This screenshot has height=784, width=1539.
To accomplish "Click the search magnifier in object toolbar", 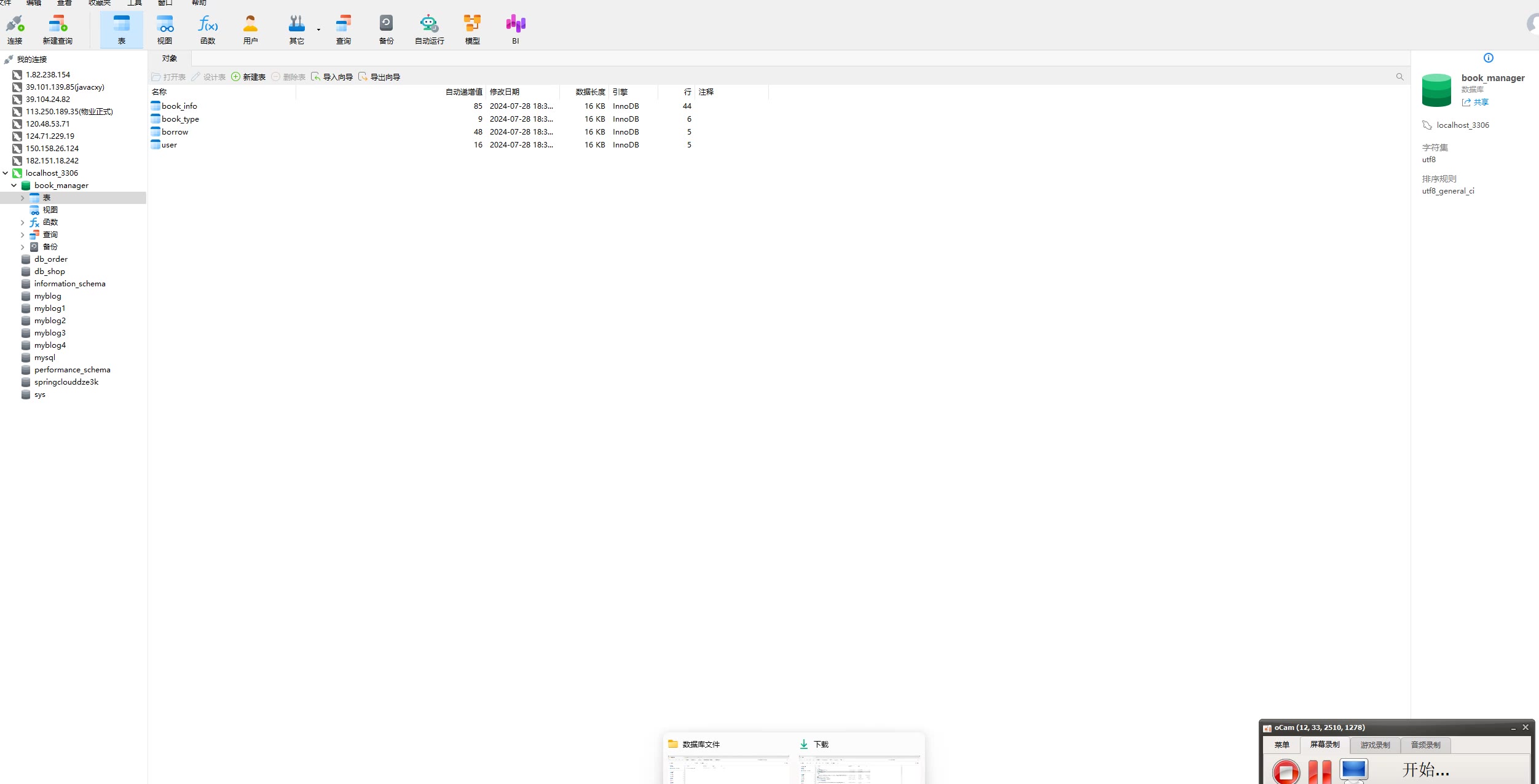I will click(x=1399, y=77).
